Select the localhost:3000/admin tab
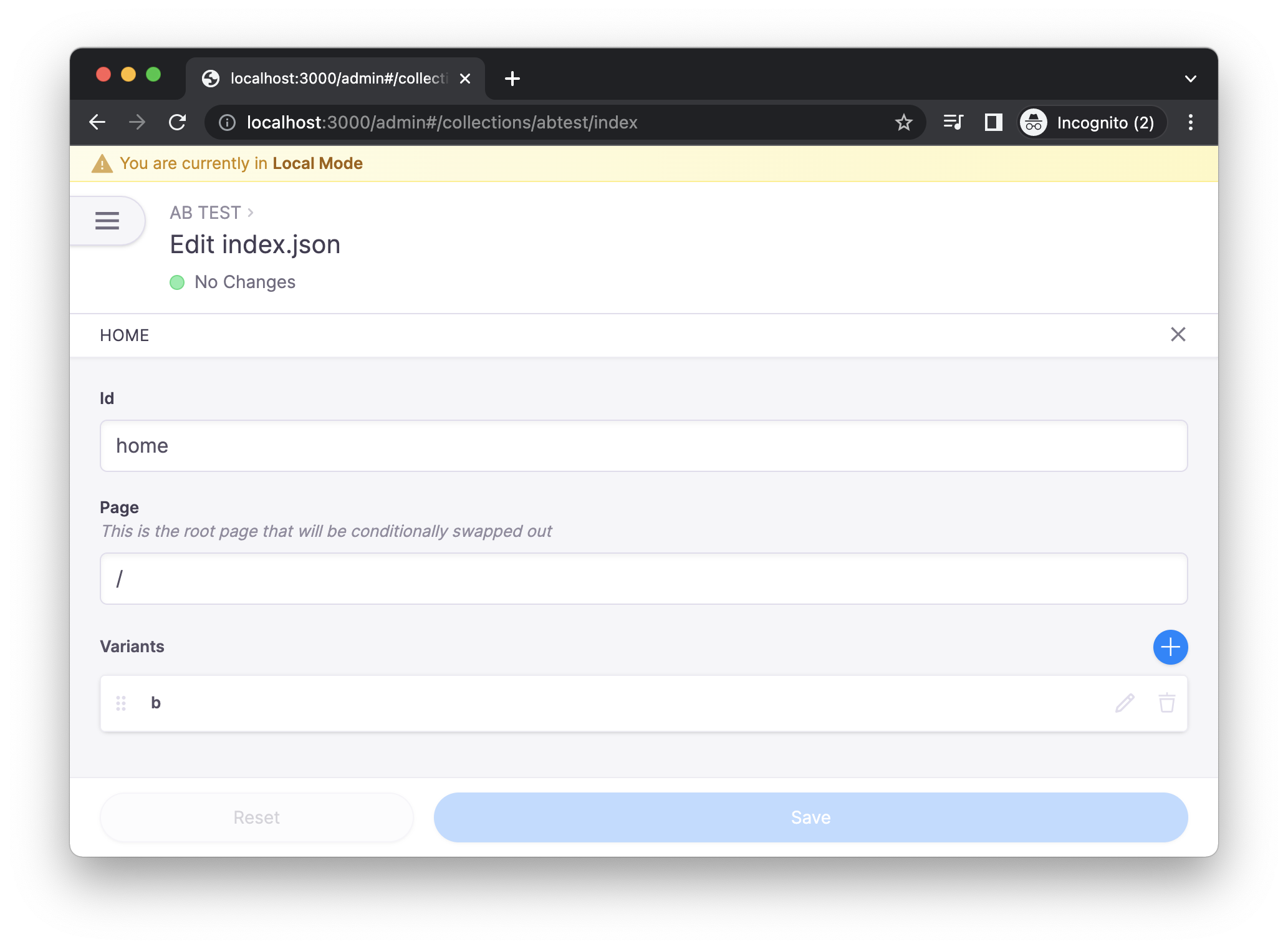 pos(335,79)
